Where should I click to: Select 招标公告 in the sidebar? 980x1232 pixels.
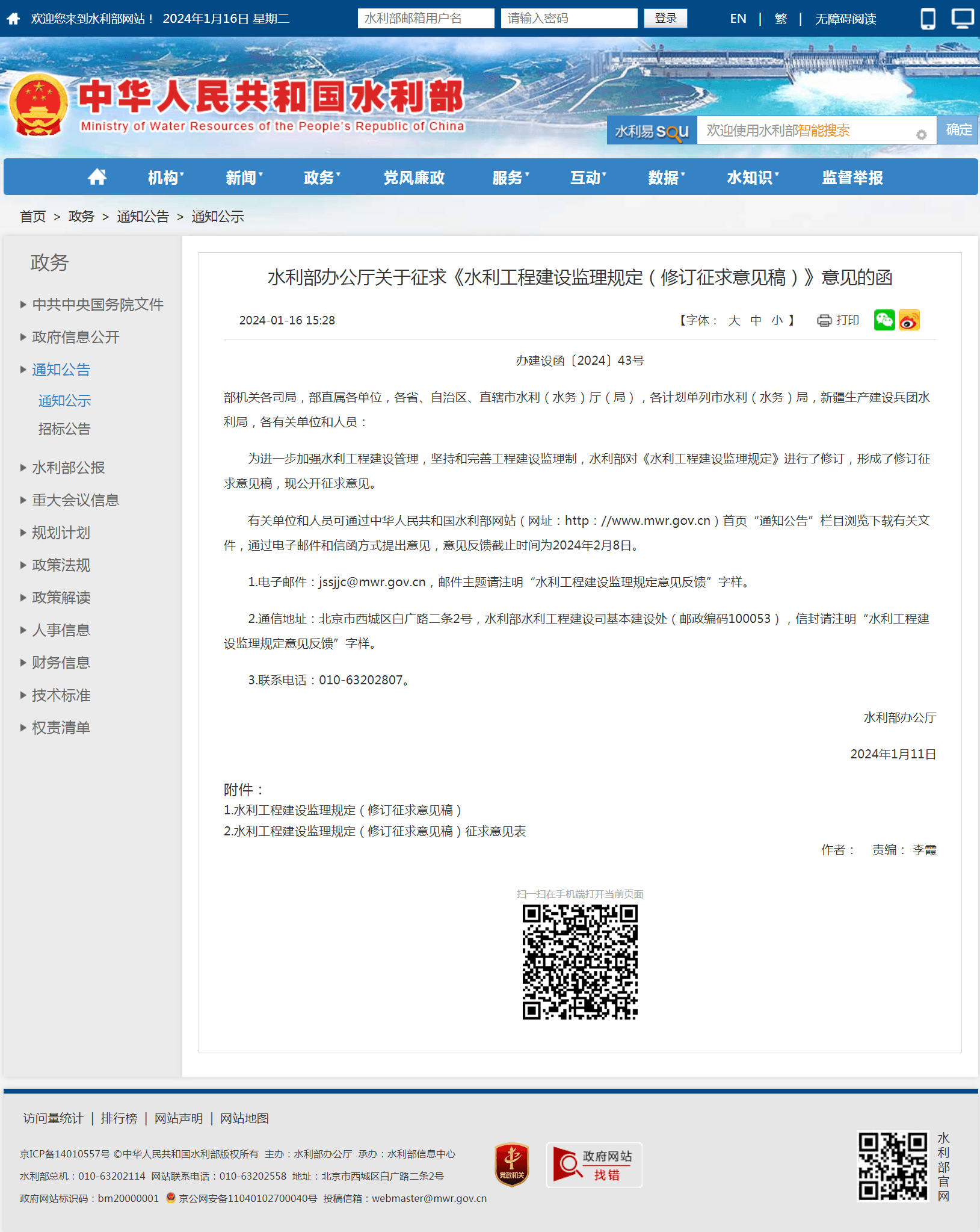pos(64,429)
